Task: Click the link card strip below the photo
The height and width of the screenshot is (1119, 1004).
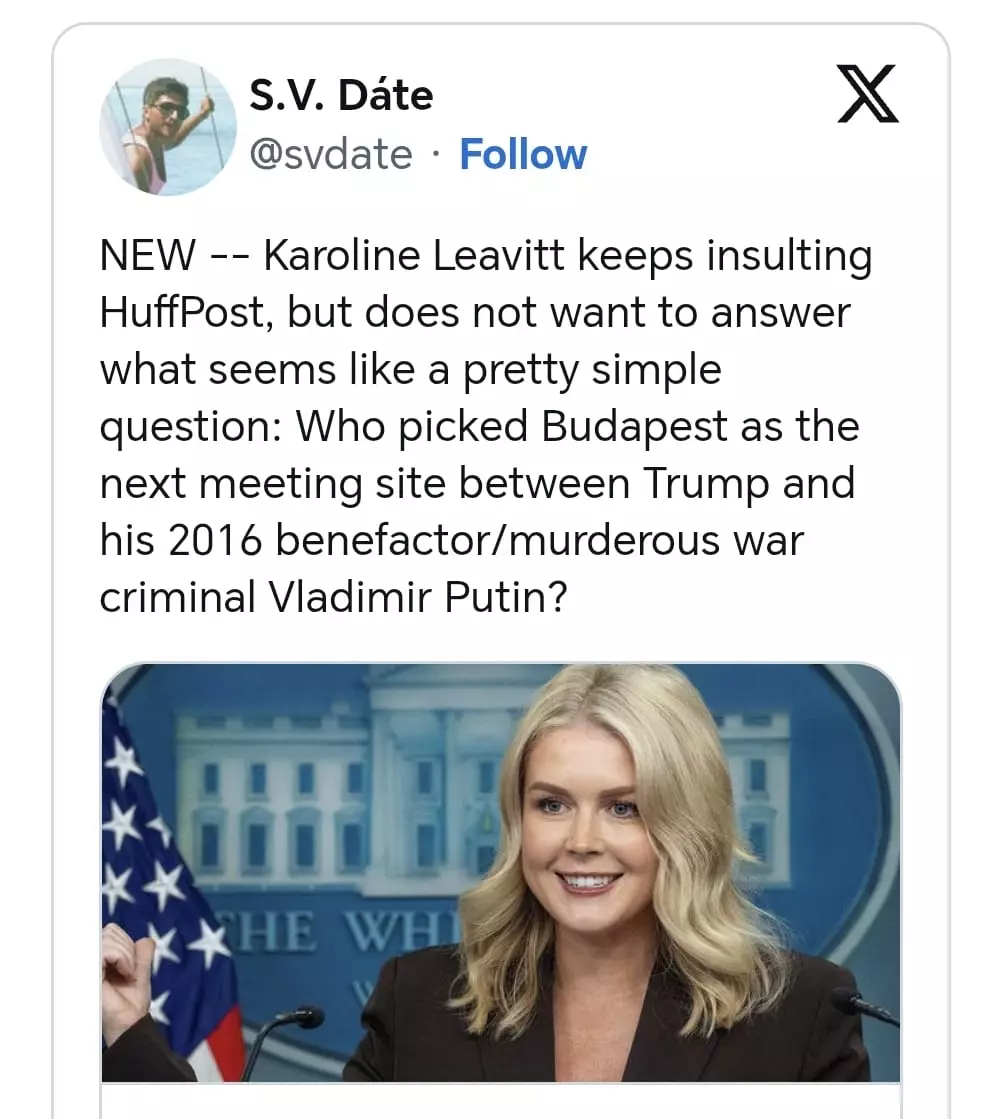Action: coord(501,1101)
